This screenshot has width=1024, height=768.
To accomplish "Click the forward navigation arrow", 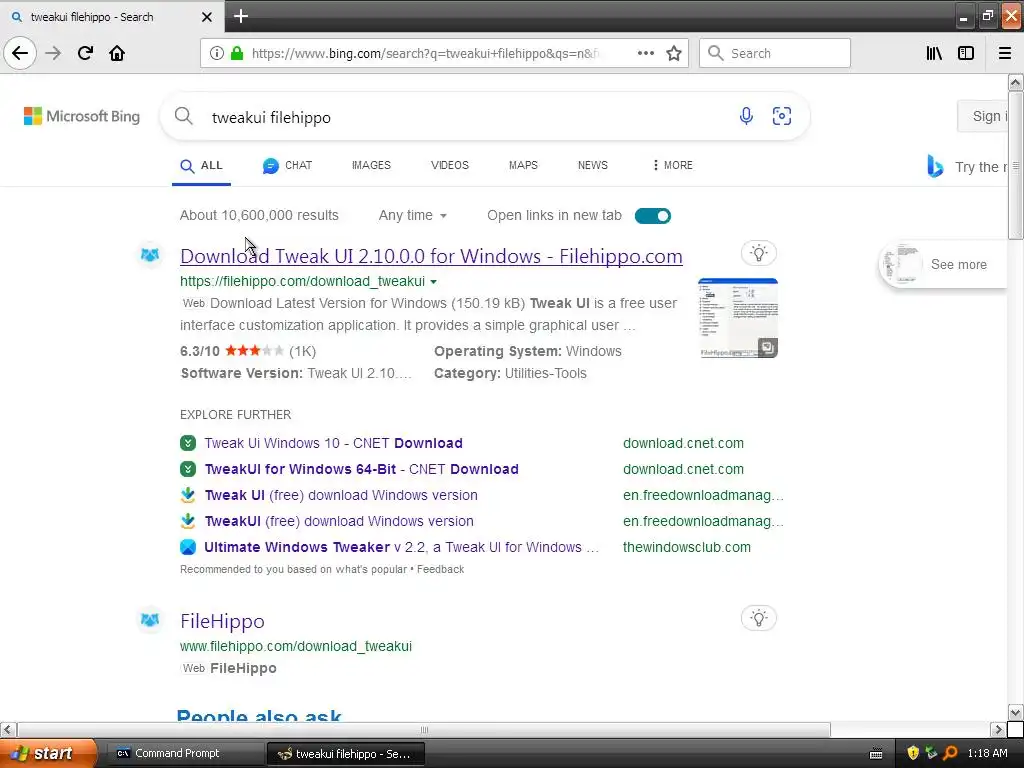I will click(53, 53).
